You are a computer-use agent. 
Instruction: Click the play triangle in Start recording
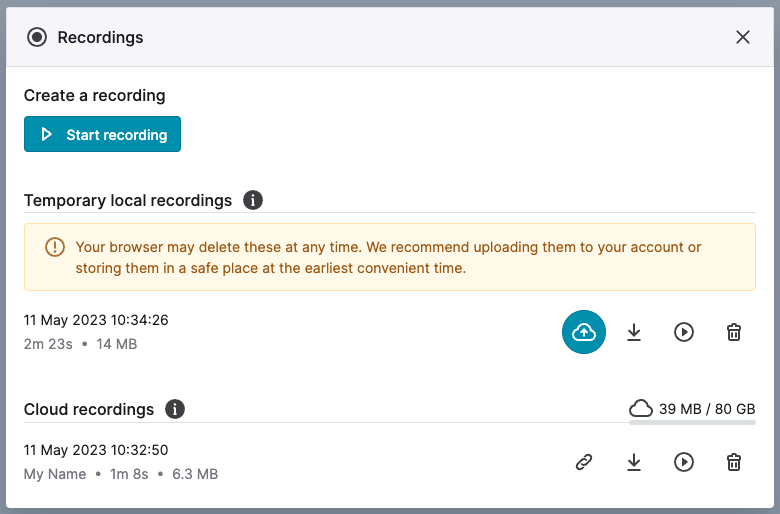46,134
